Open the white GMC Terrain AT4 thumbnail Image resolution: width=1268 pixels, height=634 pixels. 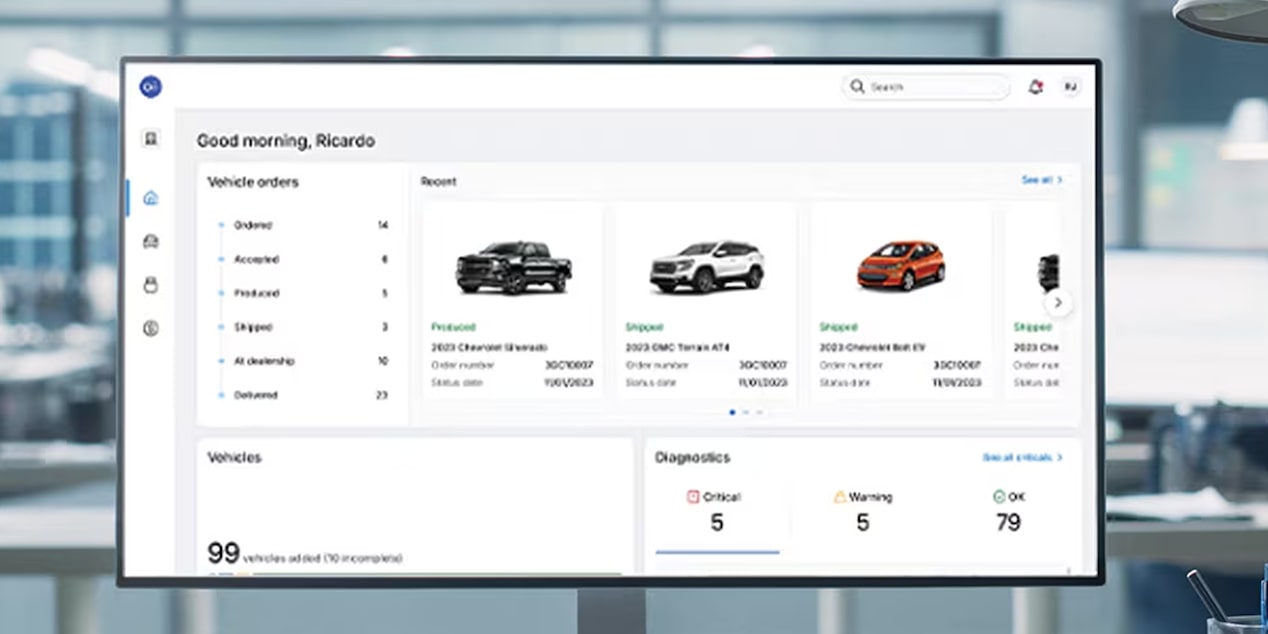coord(707,267)
